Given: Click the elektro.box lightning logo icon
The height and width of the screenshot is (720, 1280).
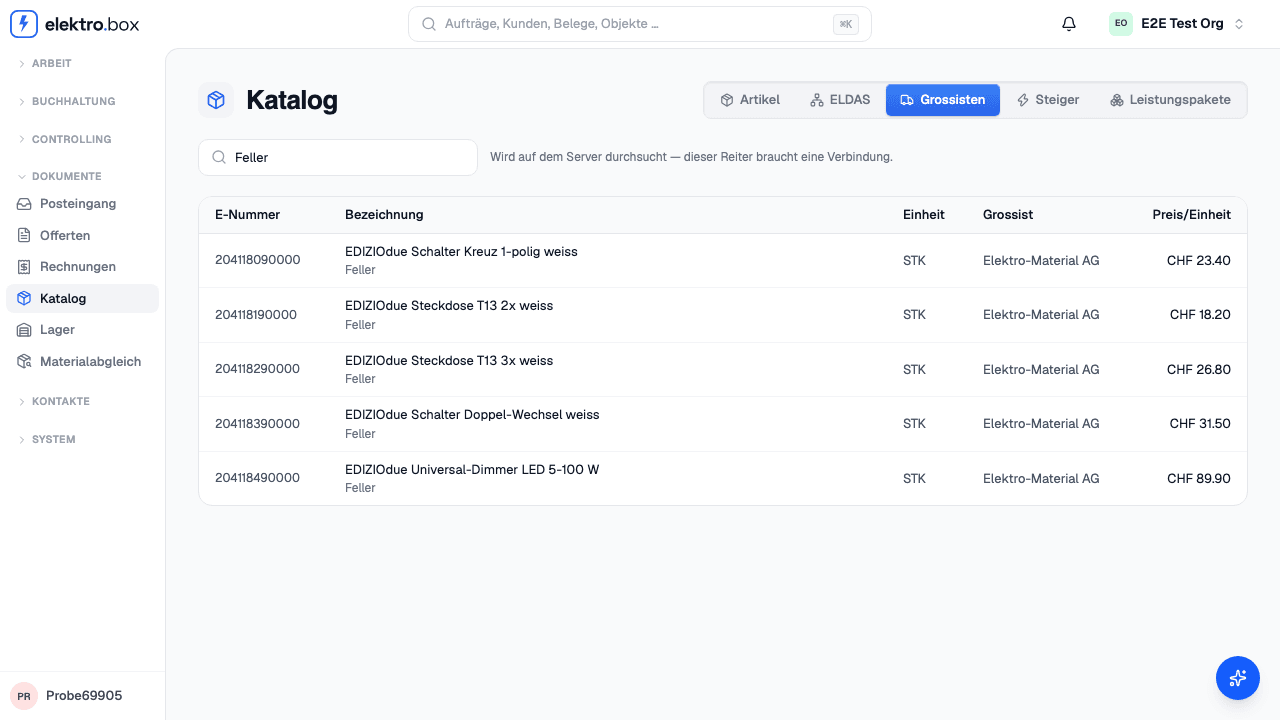Looking at the screenshot, I should [x=24, y=24].
